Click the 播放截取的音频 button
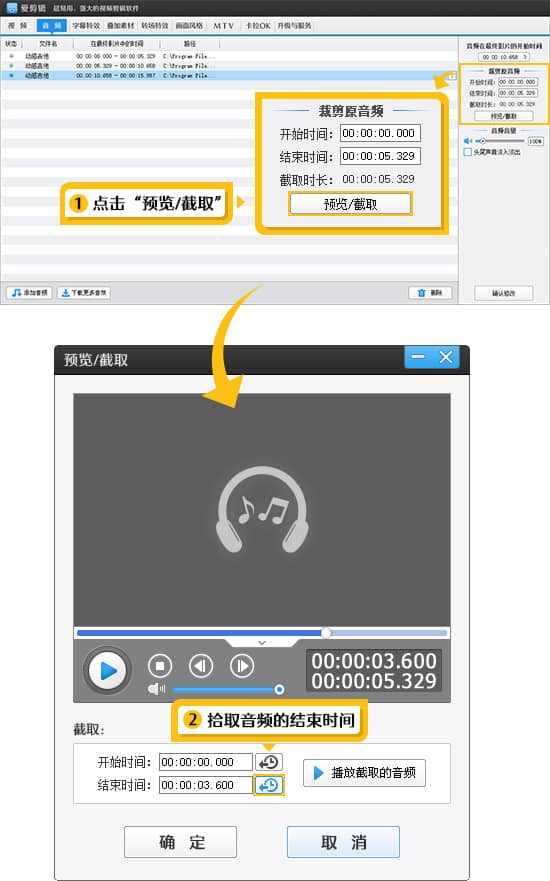The image size is (550, 881). (x=364, y=773)
